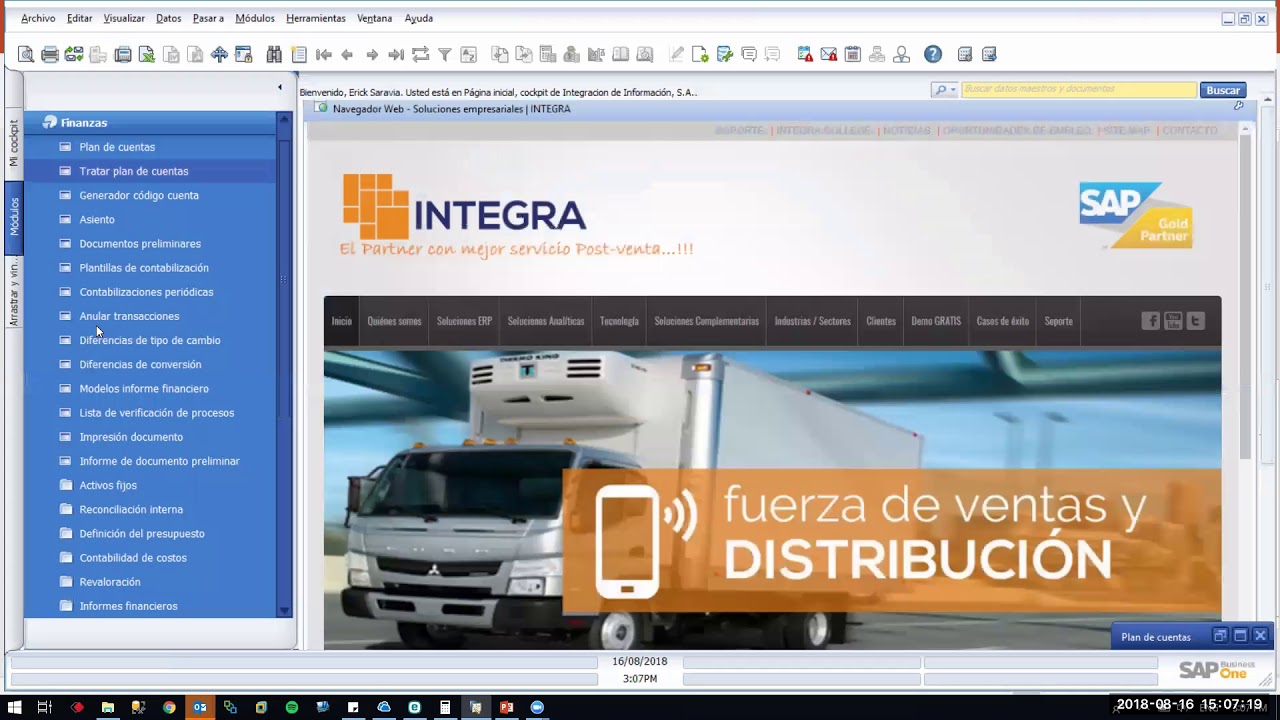Click the Lock Screen toolbar icon

[x=243, y=54]
